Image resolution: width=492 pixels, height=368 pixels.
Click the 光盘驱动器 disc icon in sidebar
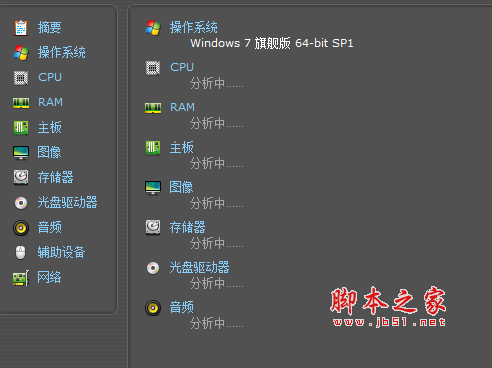21,203
